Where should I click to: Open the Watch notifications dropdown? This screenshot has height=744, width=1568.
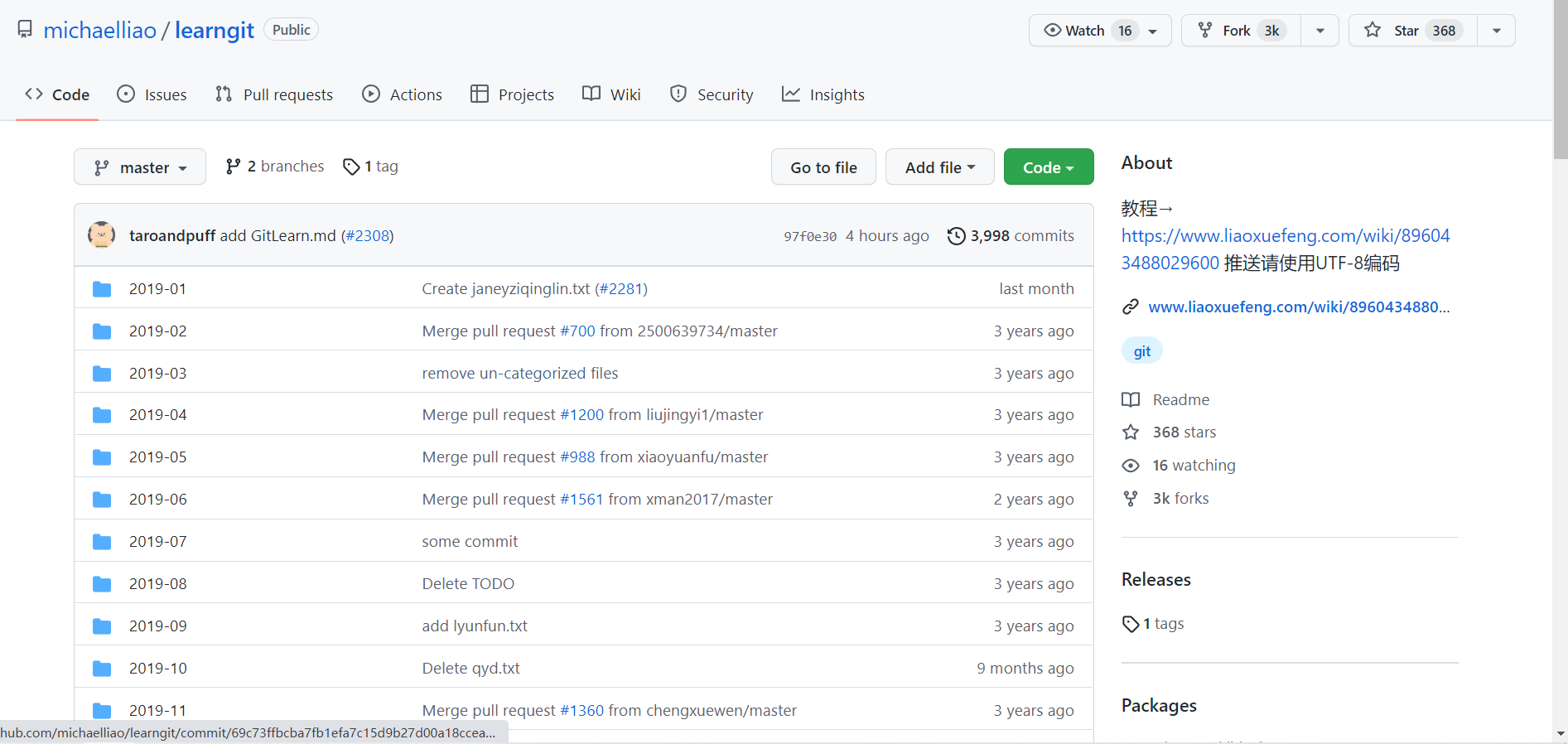point(1100,31)
